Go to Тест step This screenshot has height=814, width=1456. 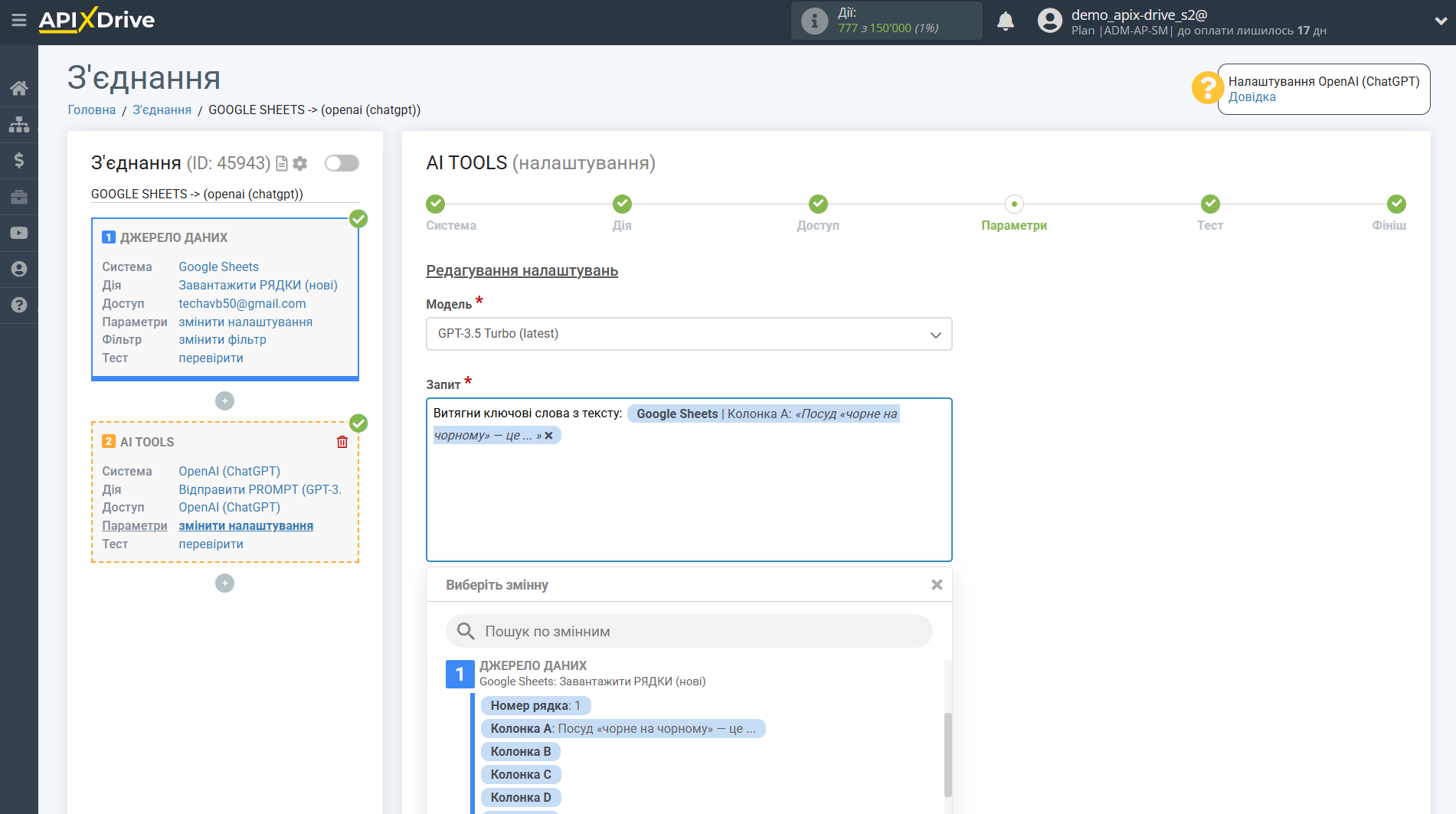coord(1210,204)
